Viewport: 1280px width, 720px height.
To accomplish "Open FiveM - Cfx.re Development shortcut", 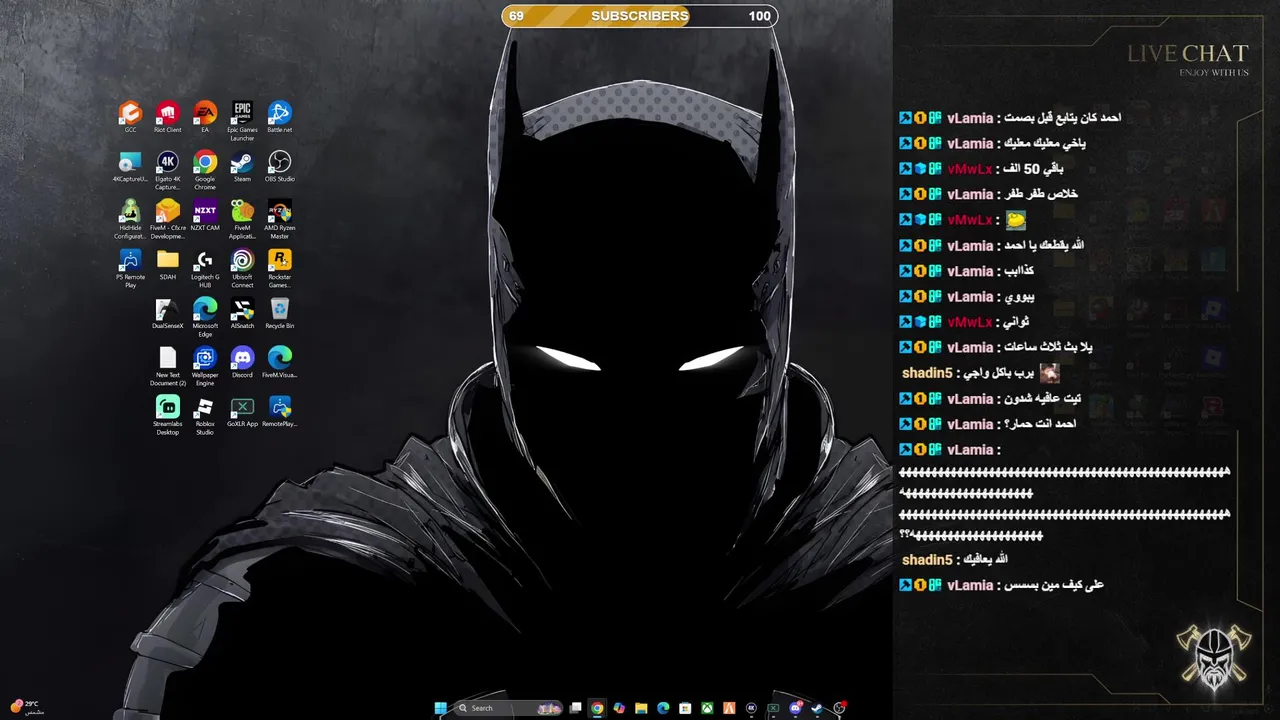I will [x=167, y=219].
